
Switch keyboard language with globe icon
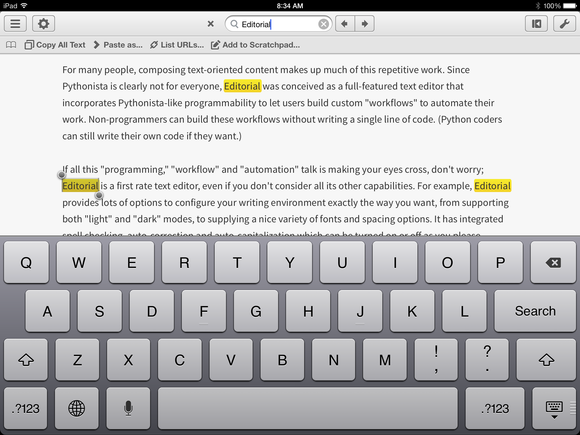(77, 408)
